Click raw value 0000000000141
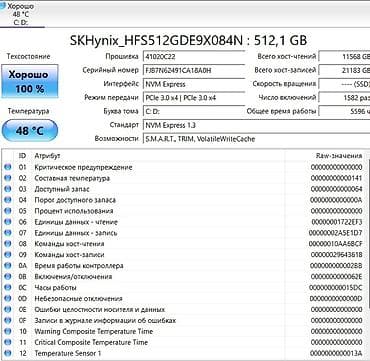Viewport: 370px width, 361px height. [336, 178]
